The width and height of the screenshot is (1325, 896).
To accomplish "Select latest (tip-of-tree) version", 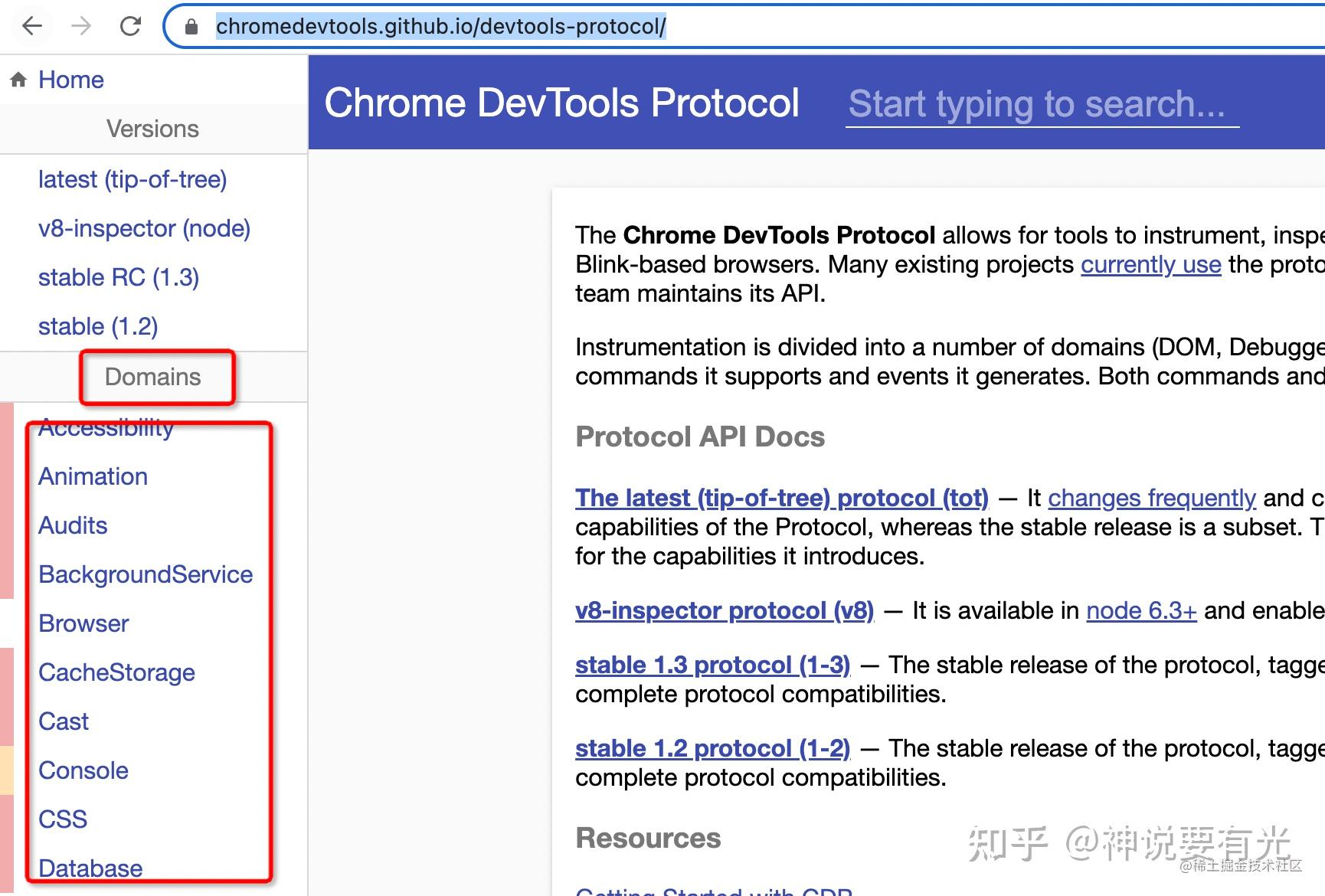I will pos(132,179).
